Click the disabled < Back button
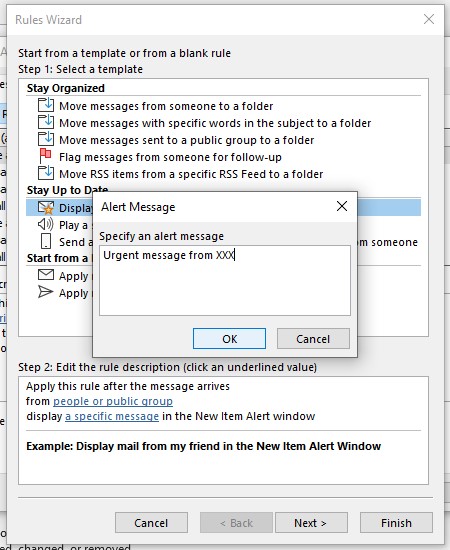 point(236,523)
